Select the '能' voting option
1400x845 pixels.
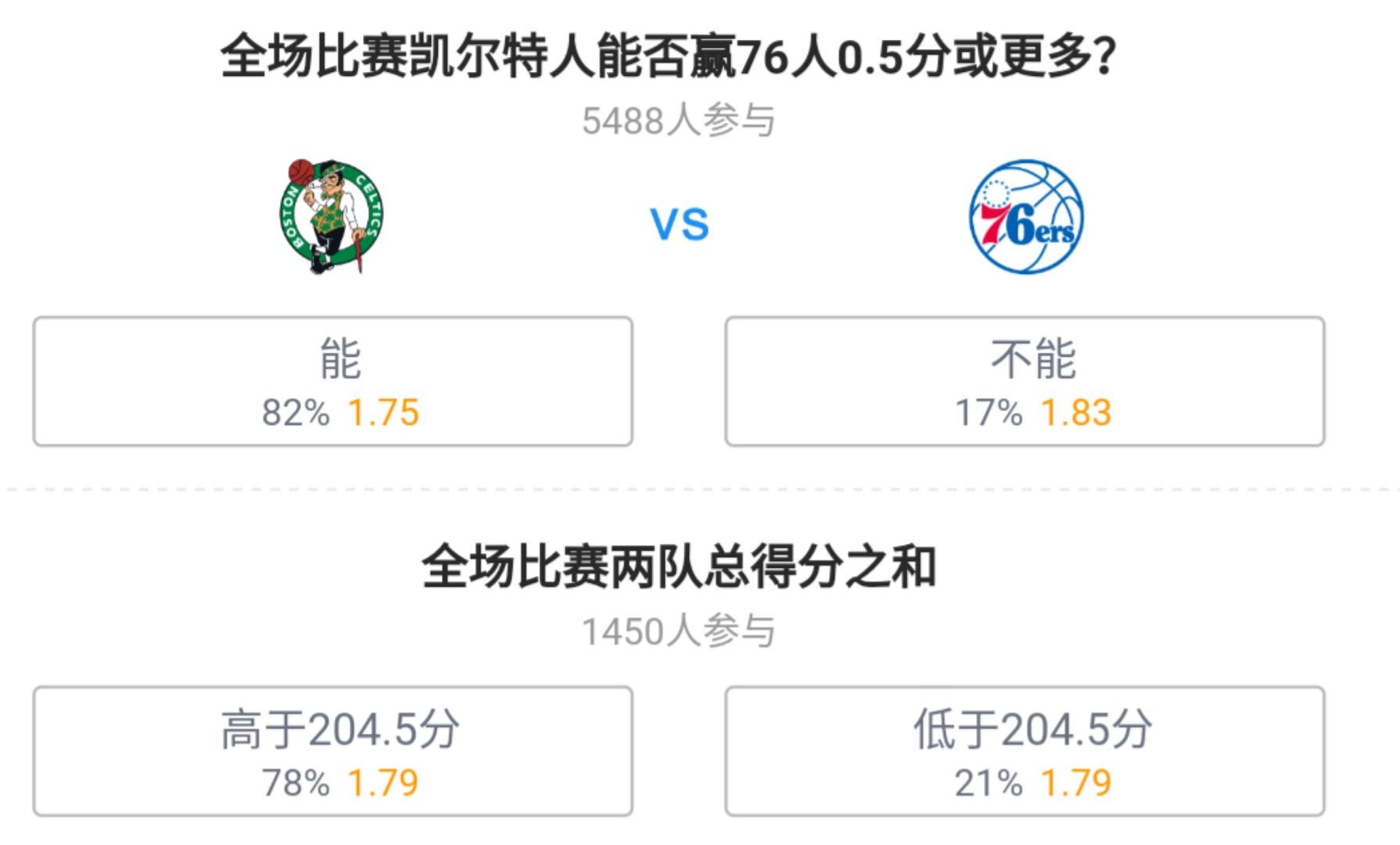point(332,381)
